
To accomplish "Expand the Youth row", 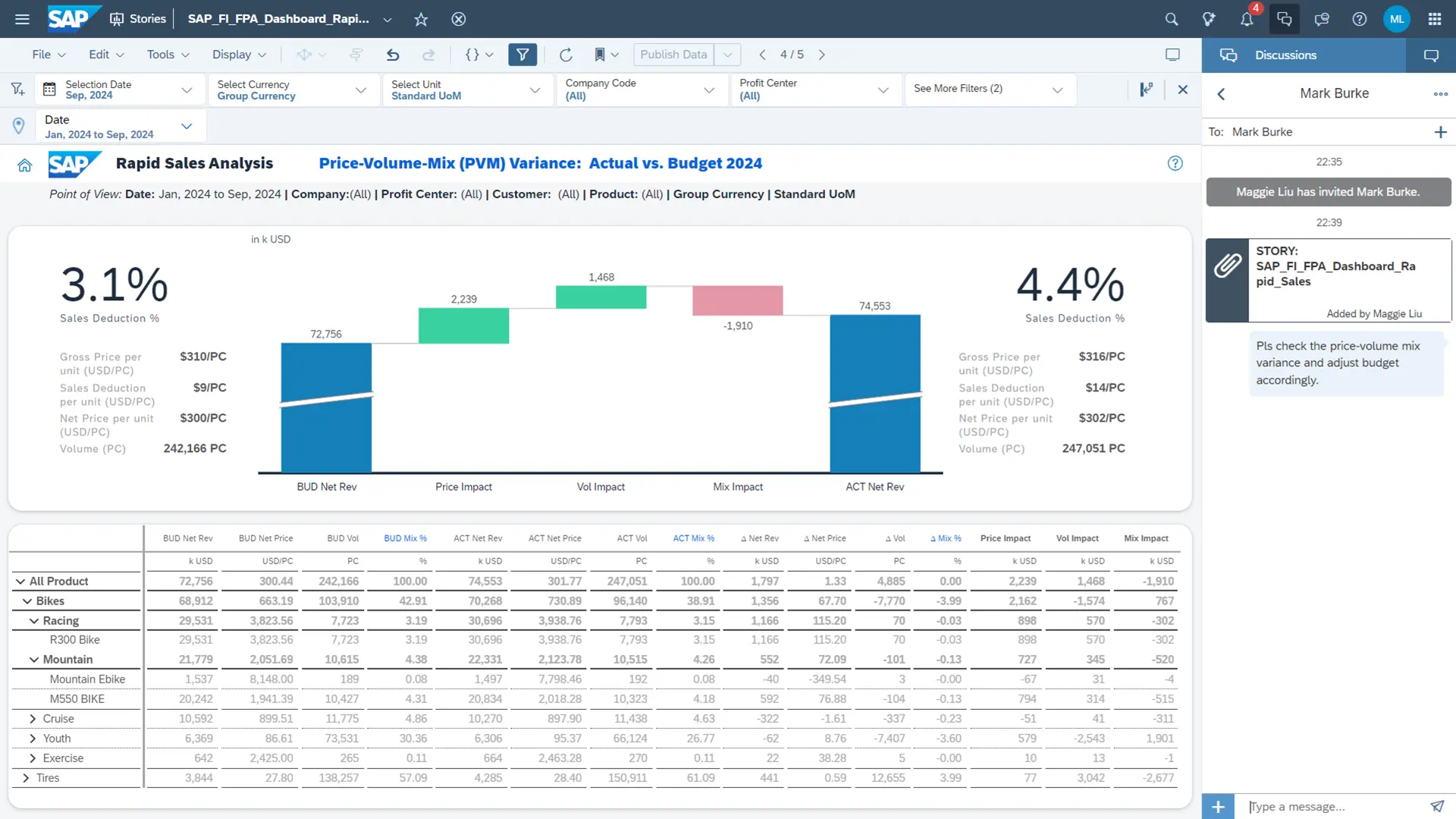I will [32, 739].
